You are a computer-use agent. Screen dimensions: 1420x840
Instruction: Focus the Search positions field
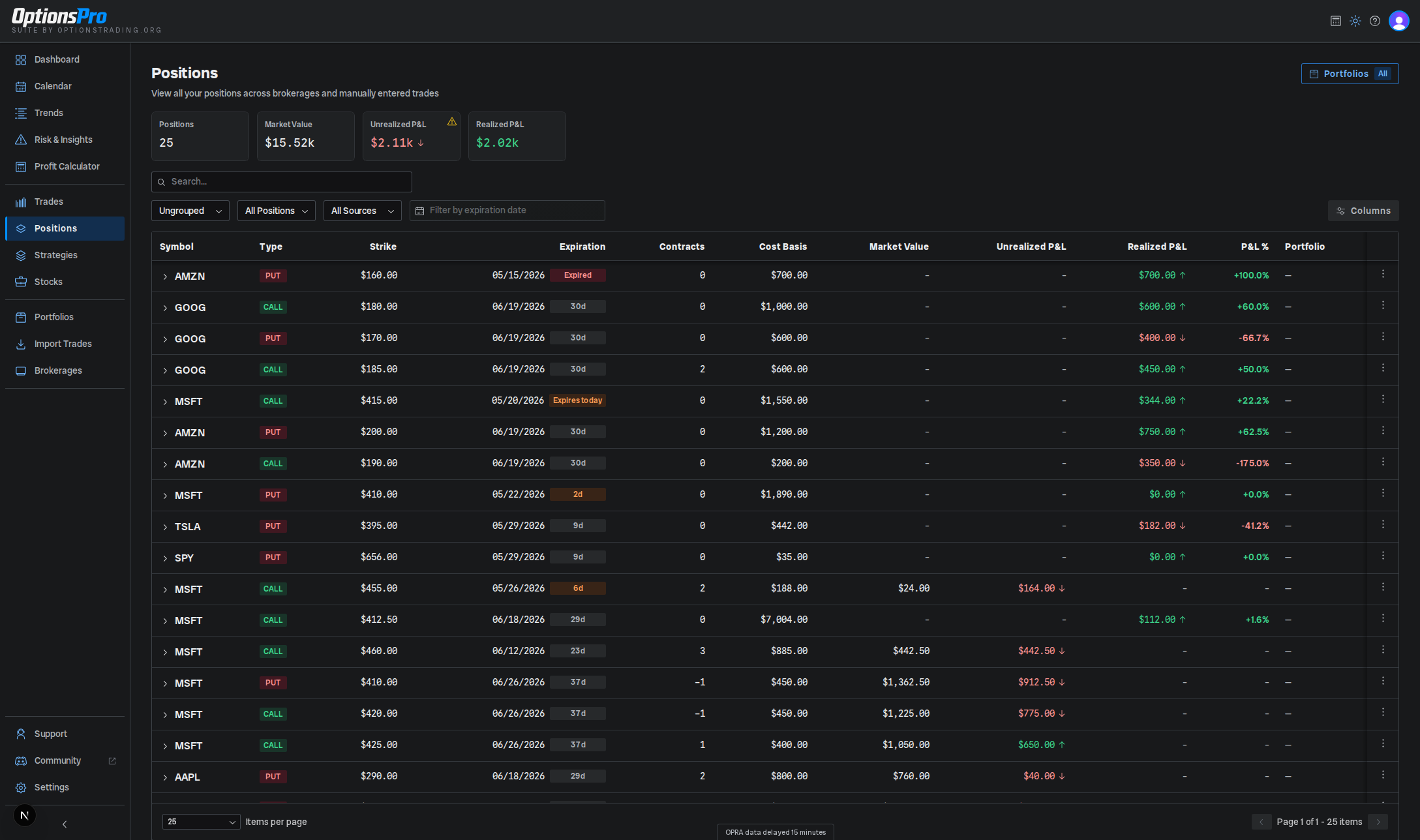(282, 182)
